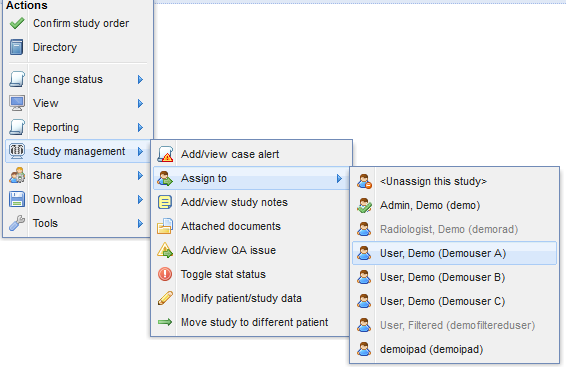Viewport: 566px width, 367px height.
Task: Open the View menu entry
Action: [x=77, y=103]
